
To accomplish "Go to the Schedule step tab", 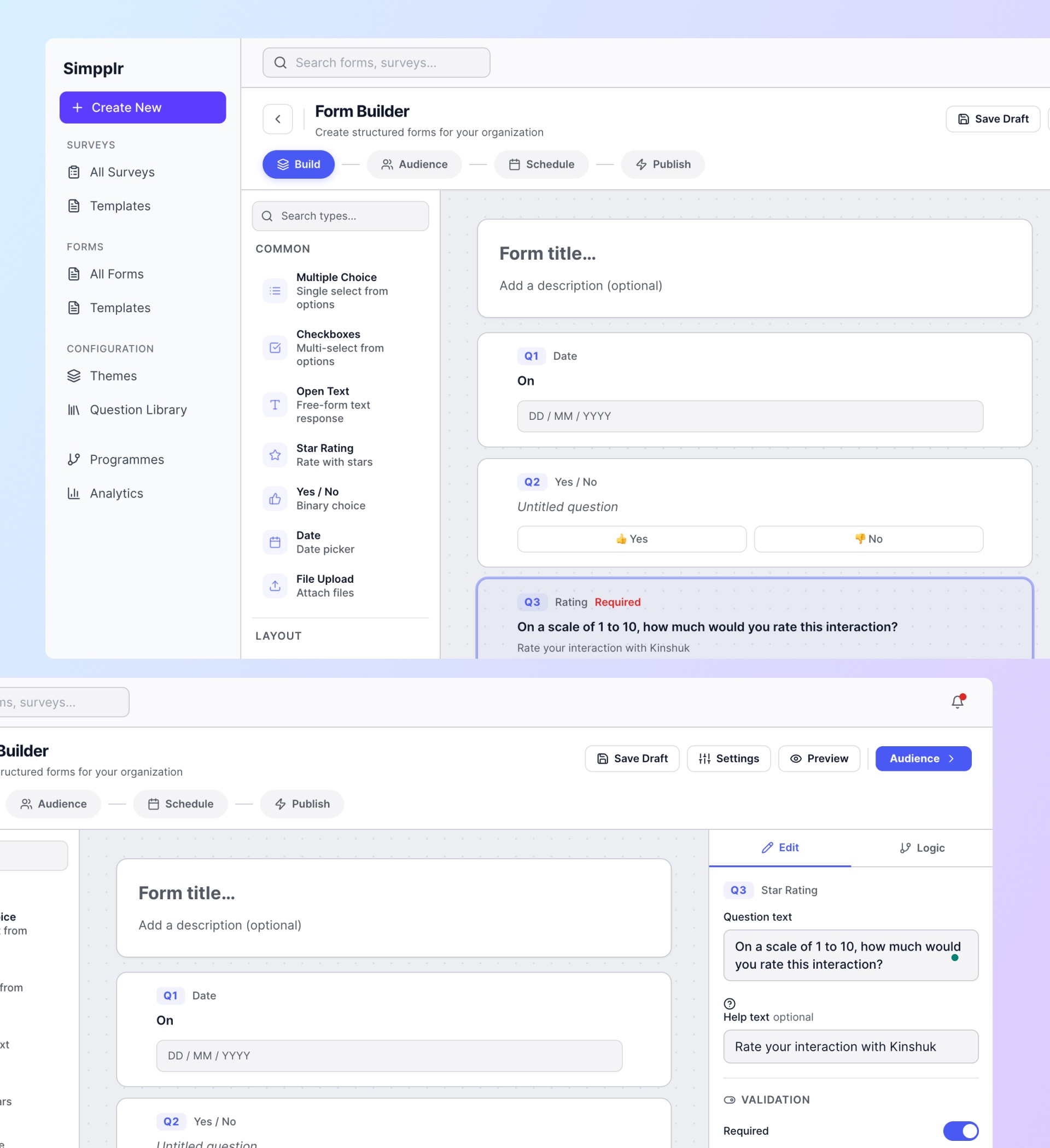I will tap(541, 165).
